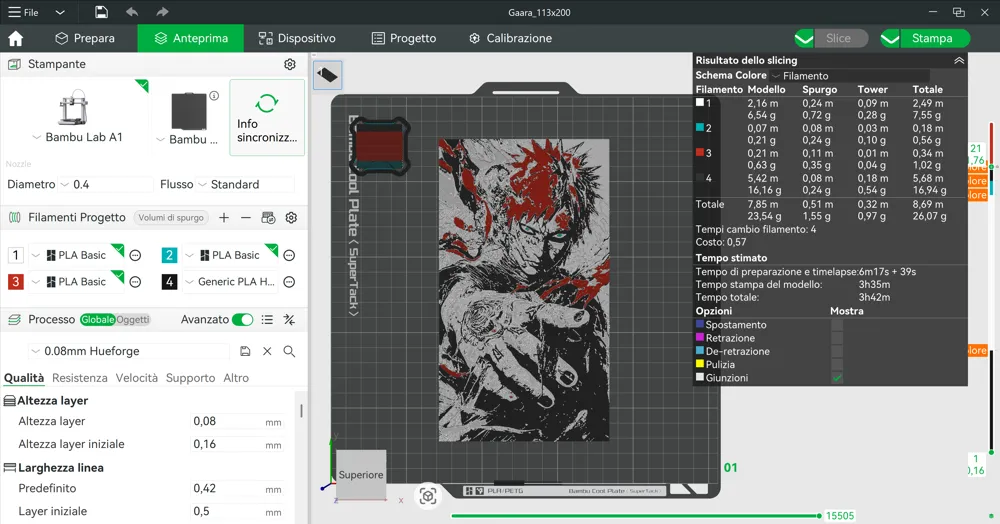Screen dimensions: 1000x524
Task: Uncheck the Giunzioni display checkbox
Action: 837,378
